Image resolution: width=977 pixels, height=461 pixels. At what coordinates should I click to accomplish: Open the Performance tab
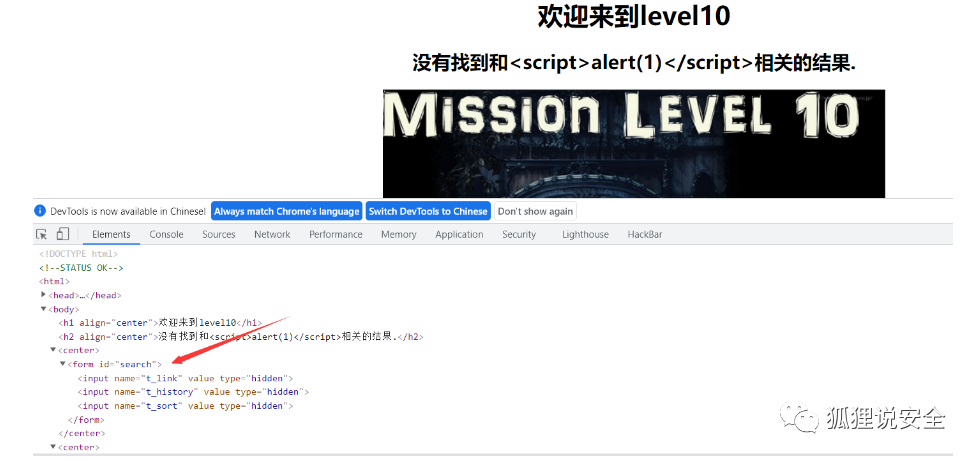tap(336, 234)
